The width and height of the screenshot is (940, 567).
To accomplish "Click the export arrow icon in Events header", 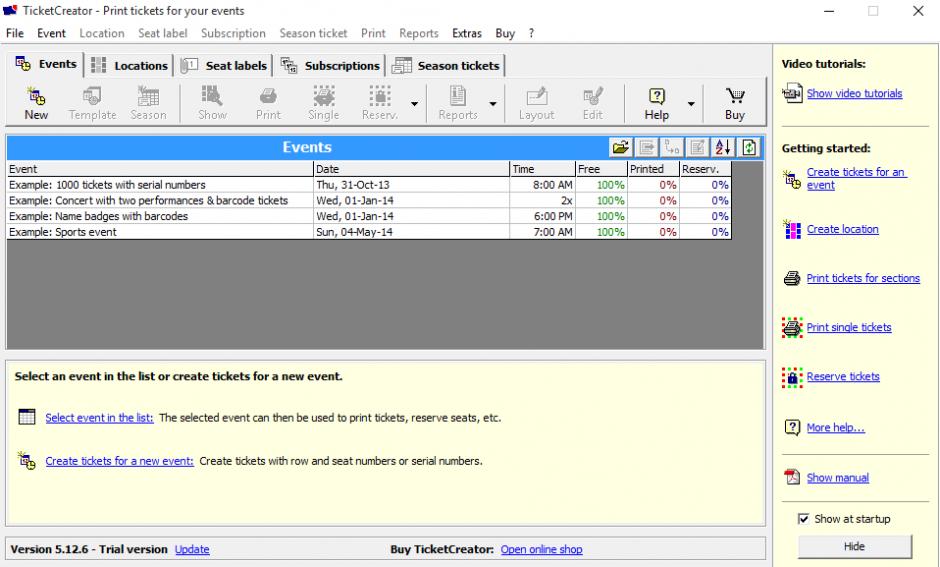I will click(x=647, y=147).
